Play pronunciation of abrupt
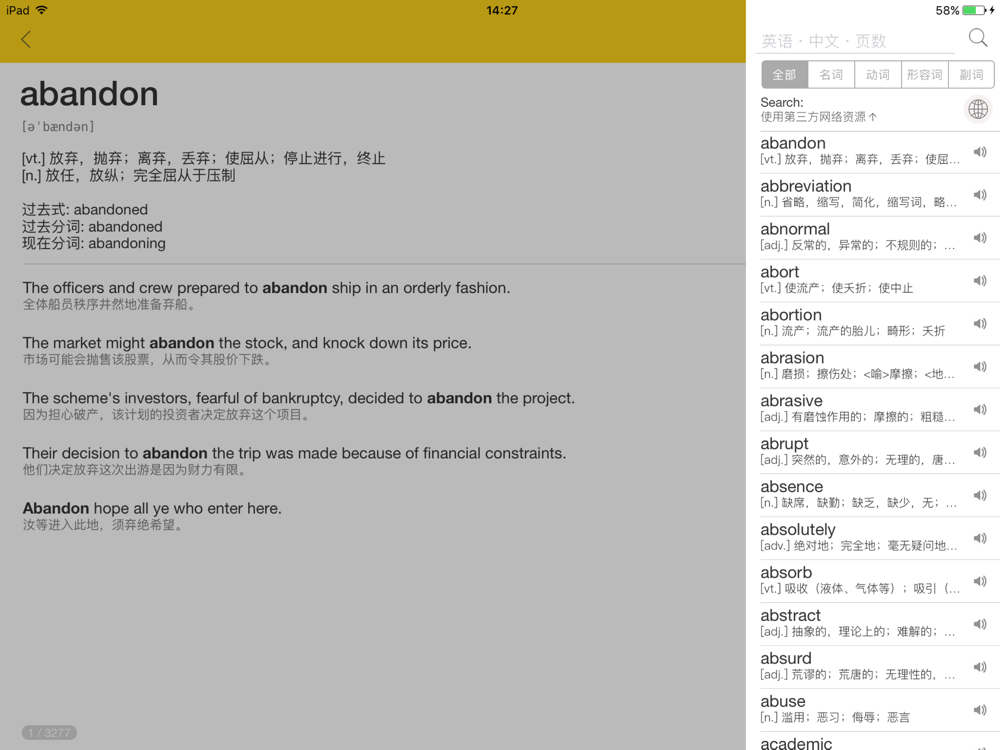The height and width of the screenshot is (750, 1000). 980,452
